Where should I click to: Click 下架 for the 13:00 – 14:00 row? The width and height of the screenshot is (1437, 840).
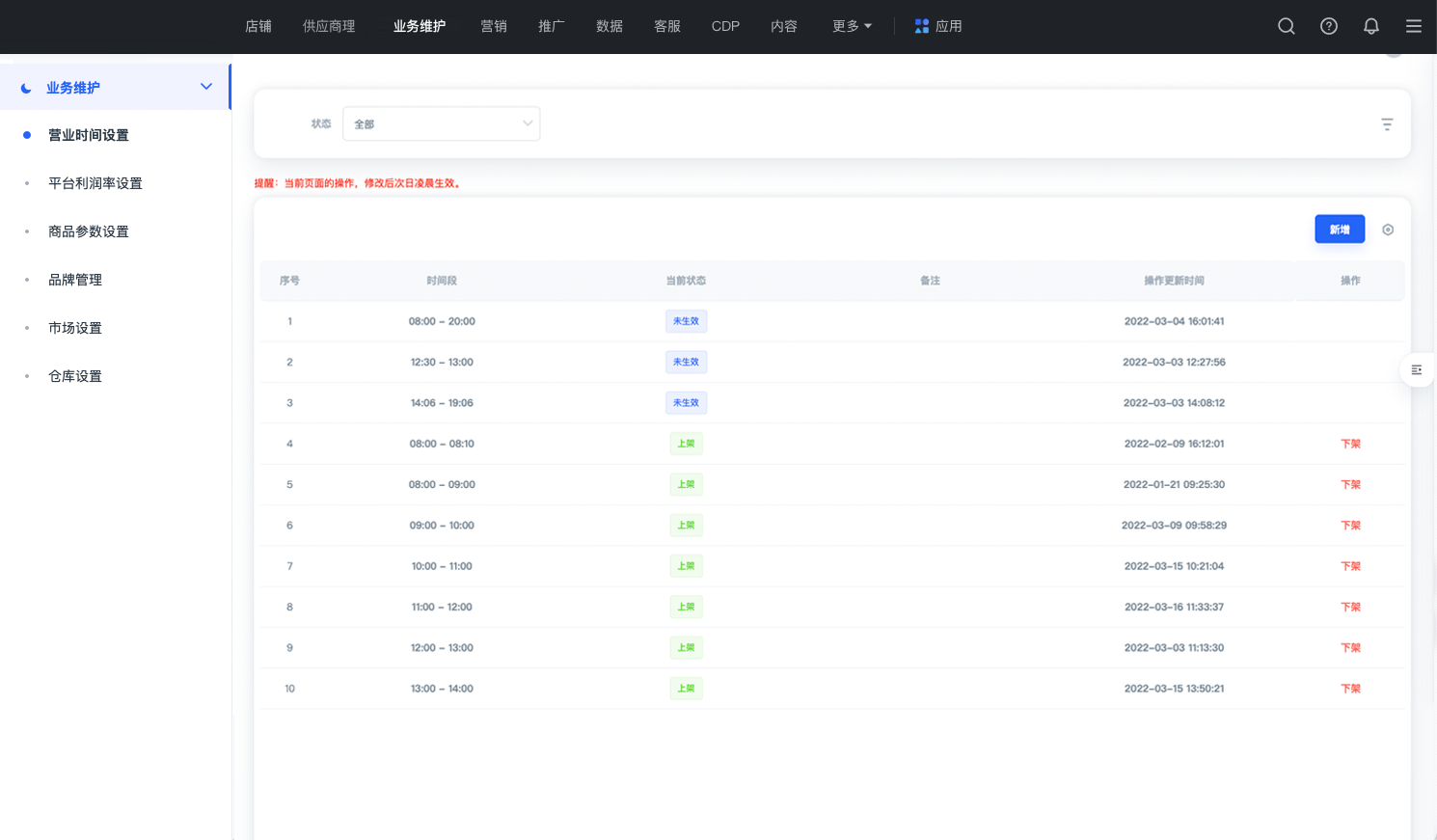[1349, 689]
